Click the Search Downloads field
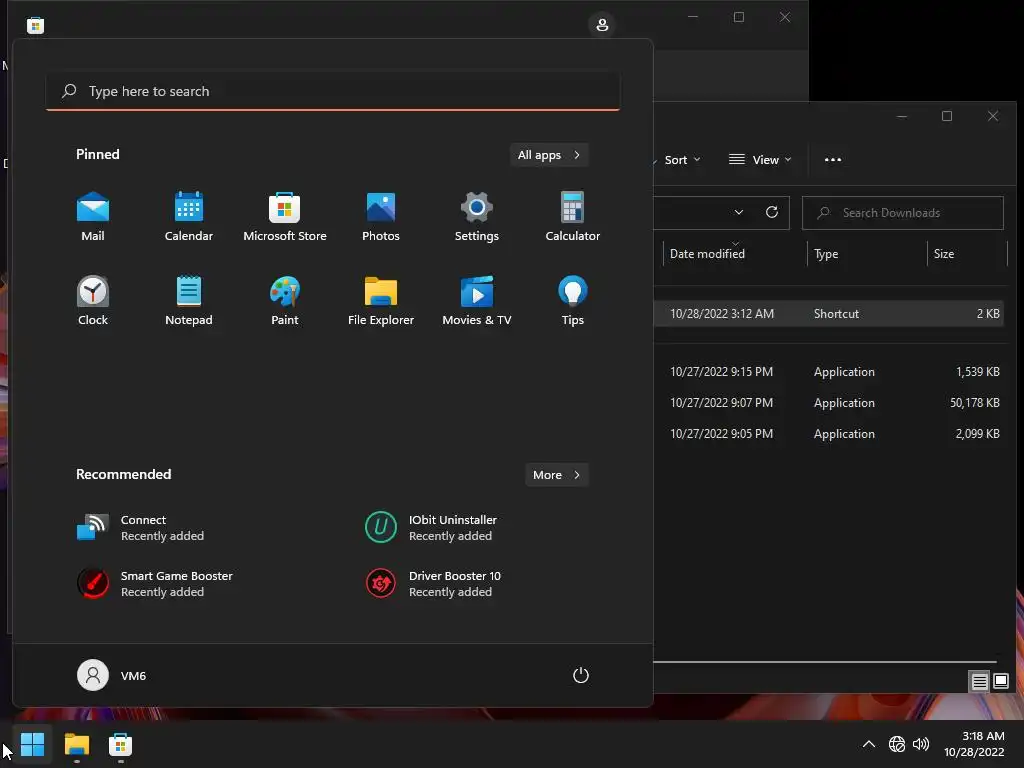The height and width of the screenshot is (768, 1024). [x=903, y=213]
